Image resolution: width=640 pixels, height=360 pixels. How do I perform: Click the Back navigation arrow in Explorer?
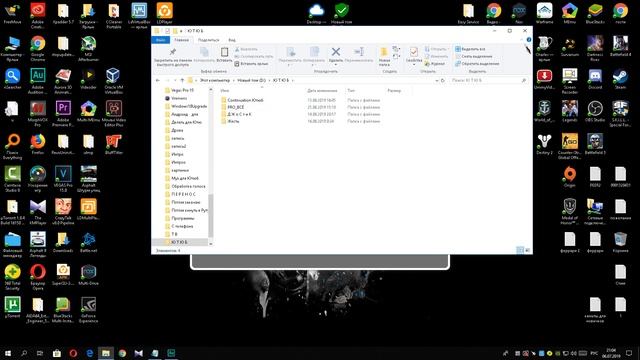pyautogui.click(x=158, y=80)
